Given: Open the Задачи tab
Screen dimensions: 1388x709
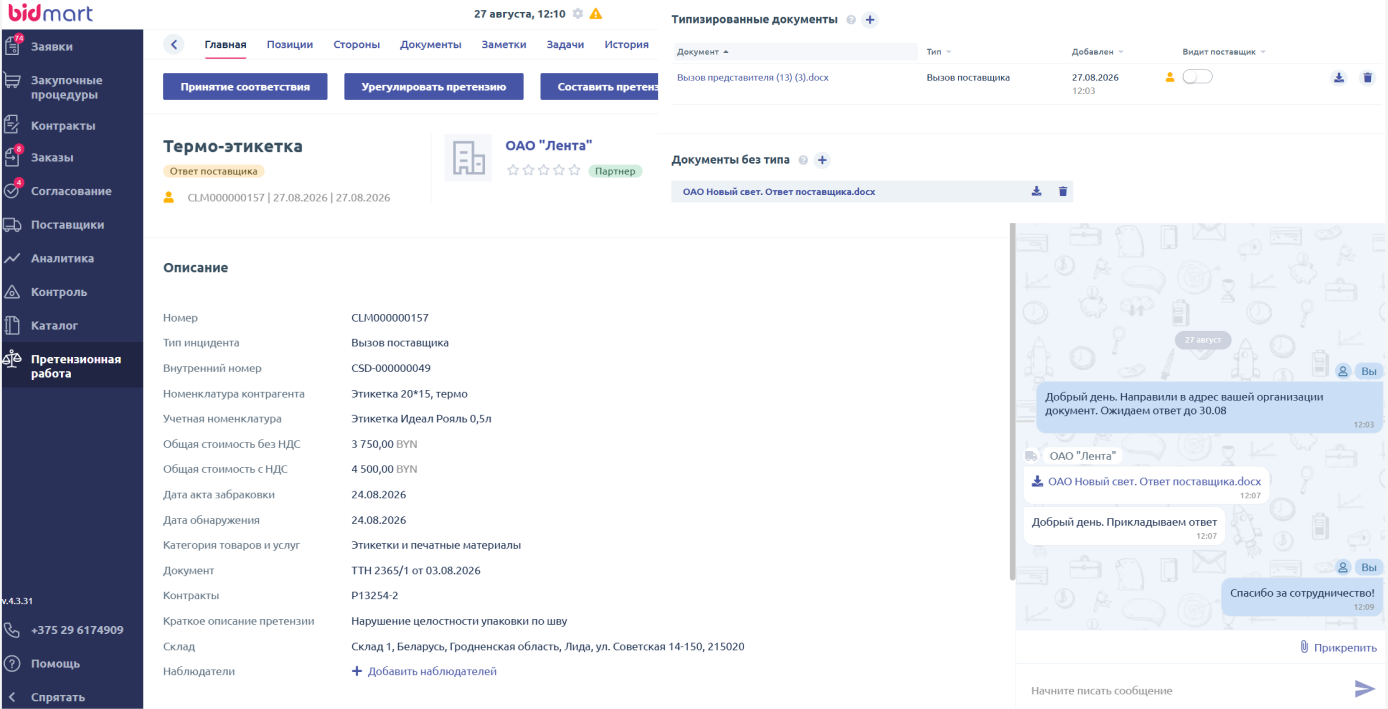Looking at the screenshot, I should (565, 44).
